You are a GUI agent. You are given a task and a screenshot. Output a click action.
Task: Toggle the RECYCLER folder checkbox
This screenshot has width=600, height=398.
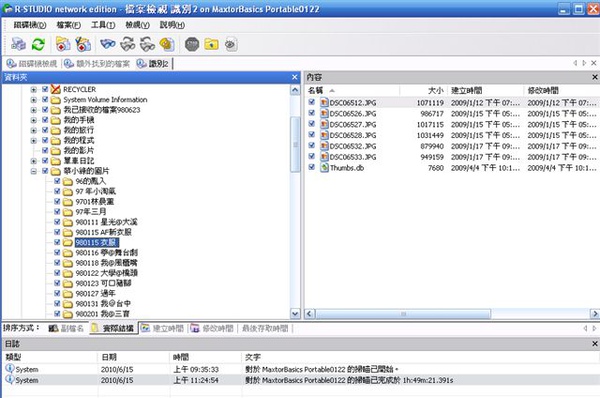pyautogui.click(x=45, y=89)
